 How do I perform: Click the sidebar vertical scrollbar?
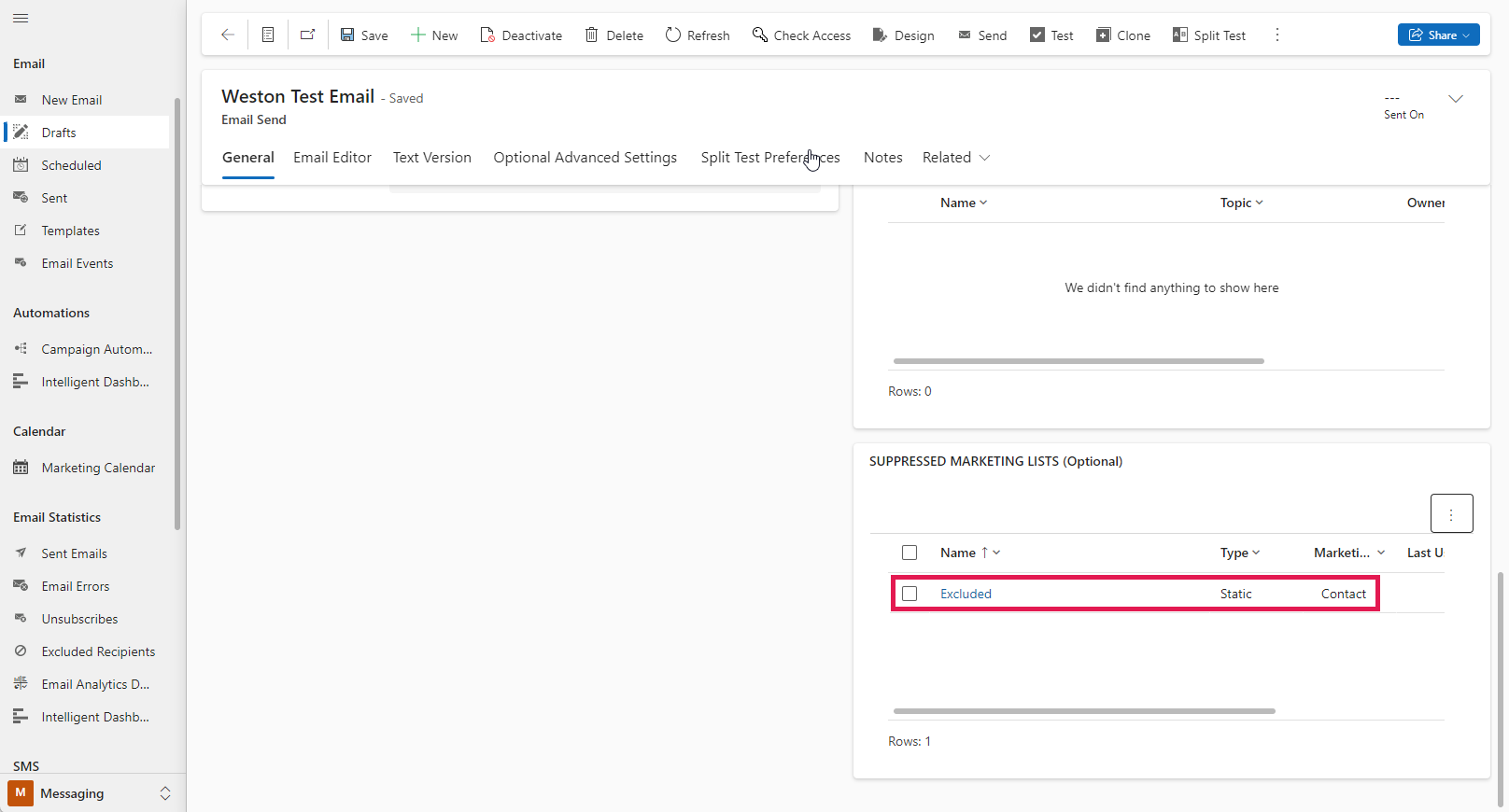(177, 314)
